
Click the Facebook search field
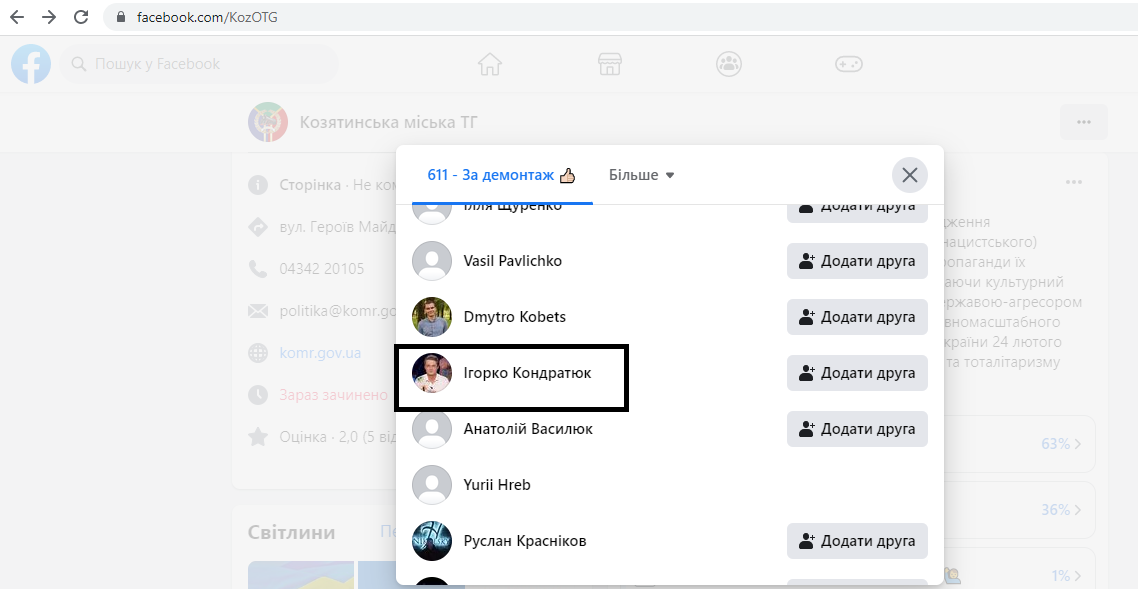click(200, 64)
